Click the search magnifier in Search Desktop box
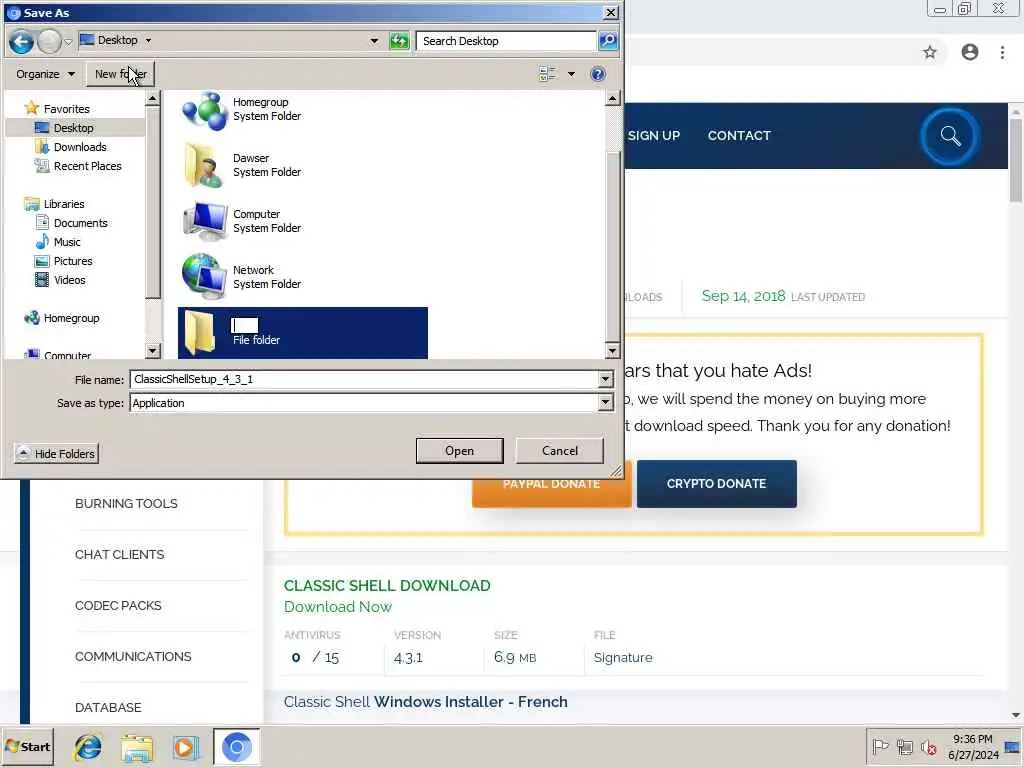The width and height of the screenshot is (1024, 768). point(607,41)
